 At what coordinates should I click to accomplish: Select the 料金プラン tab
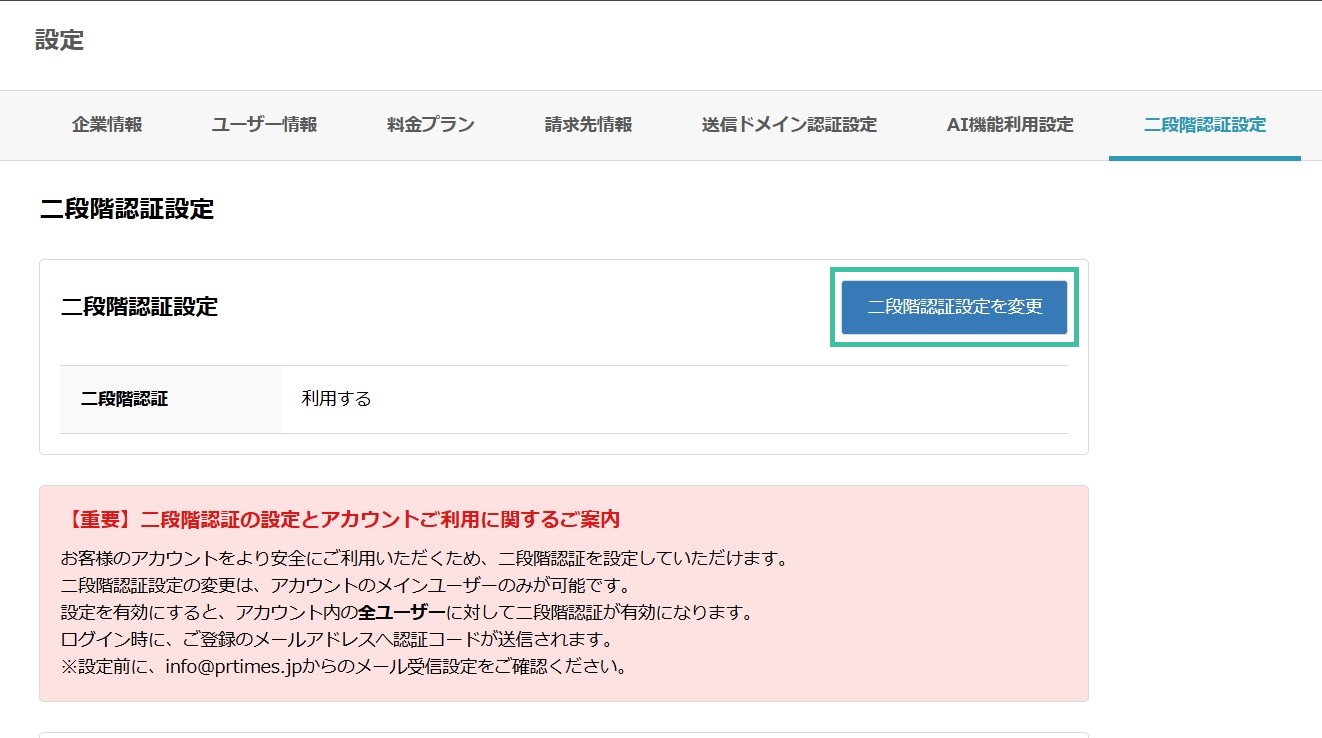(x=428, y=124)
